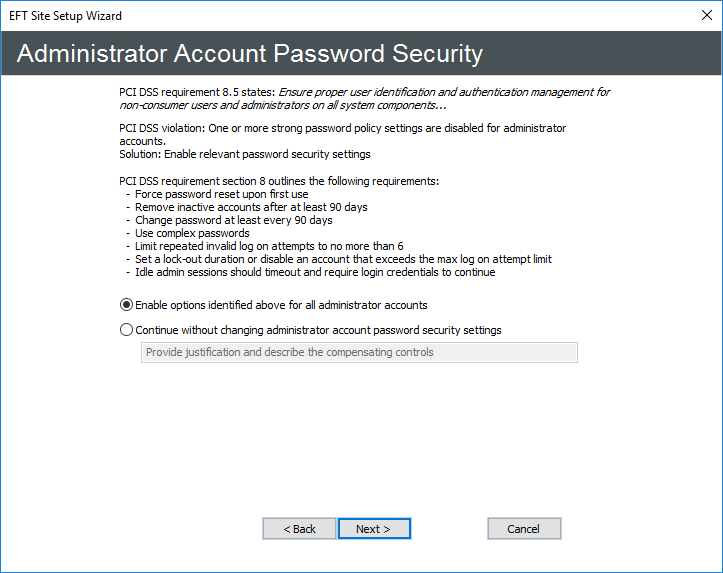
Task: Click the 'Administrator Account Password Security' heading
Action: click(x=250, y=54)
